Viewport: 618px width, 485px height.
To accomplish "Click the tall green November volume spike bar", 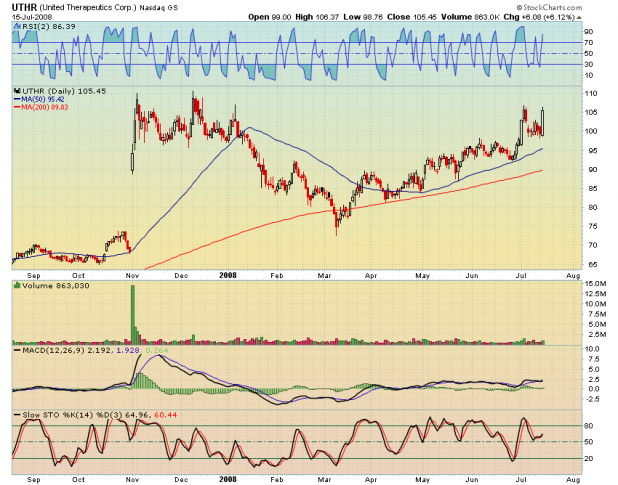I will click(133, 314).
